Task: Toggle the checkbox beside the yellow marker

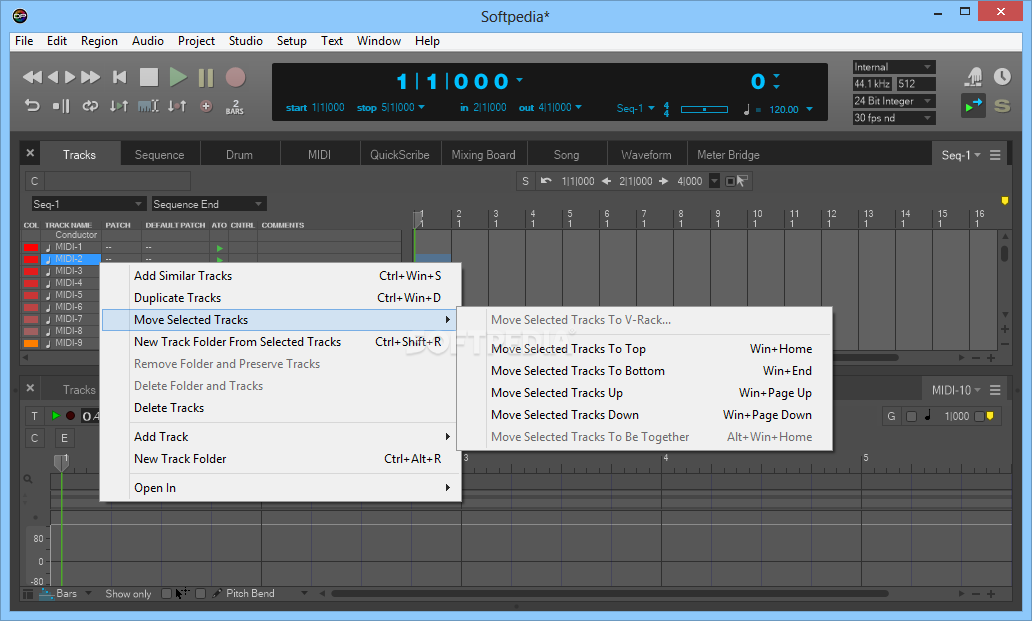Action: click(x=979, y=416)
